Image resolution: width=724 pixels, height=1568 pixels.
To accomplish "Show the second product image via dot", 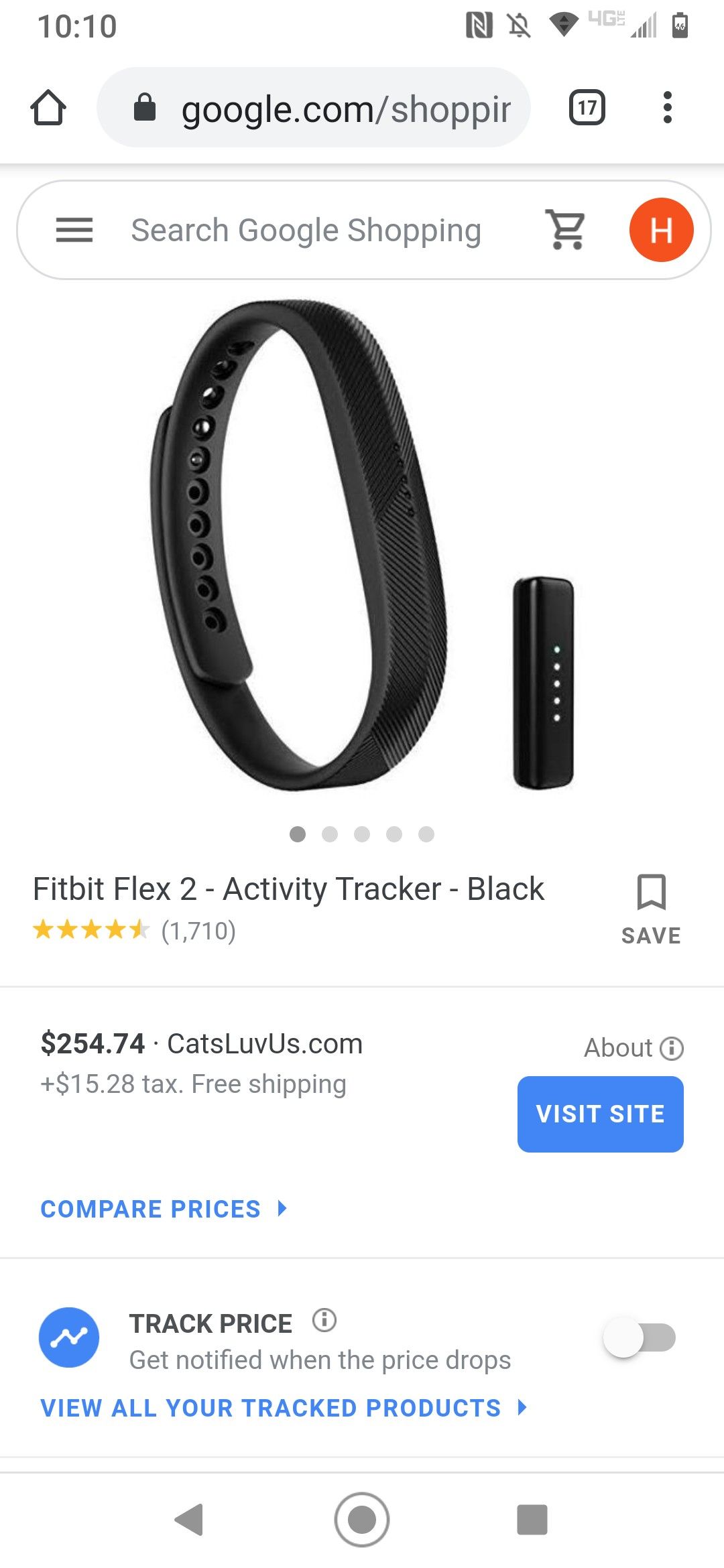I will click(330, 834).
